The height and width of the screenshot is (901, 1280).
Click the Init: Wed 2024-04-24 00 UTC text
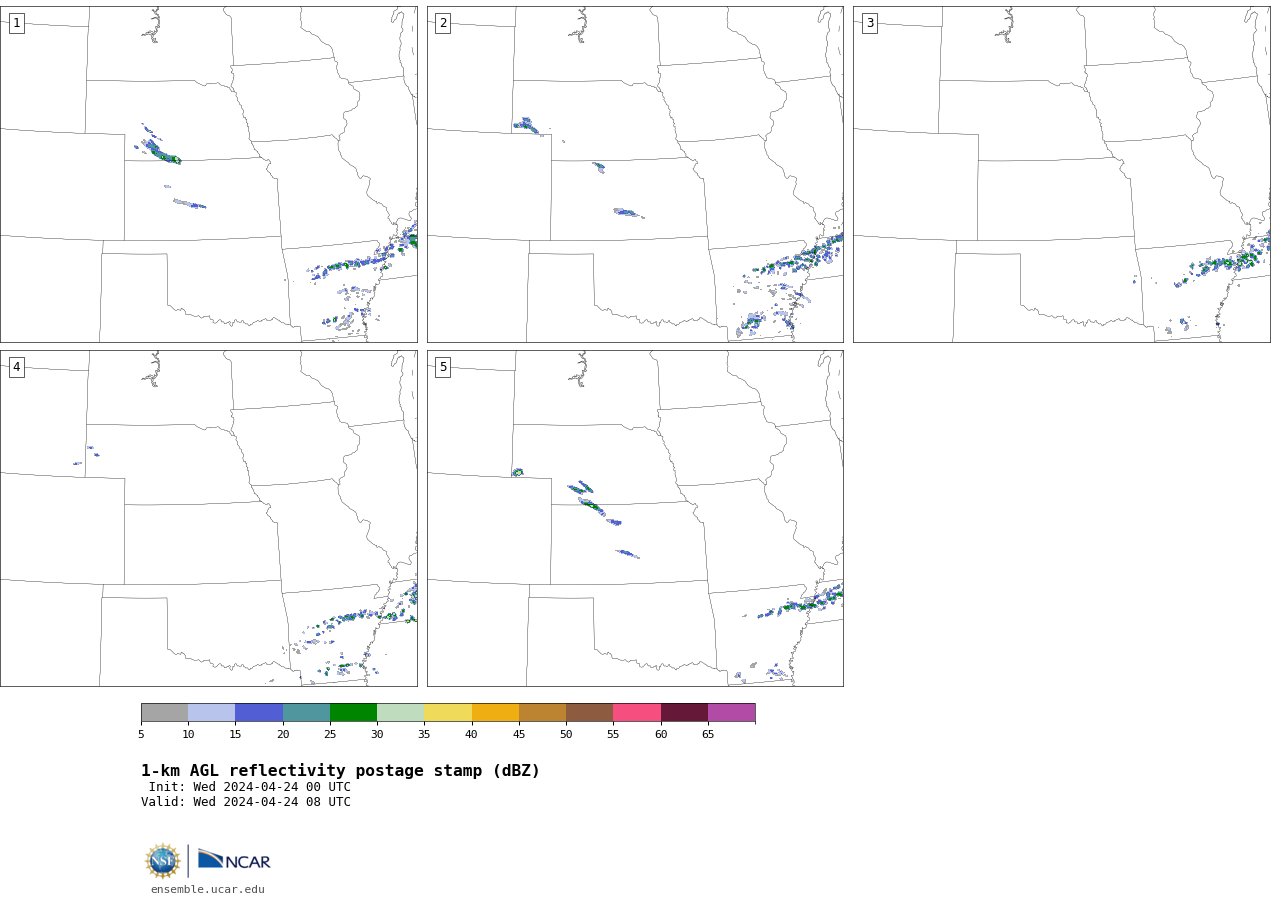250,787
